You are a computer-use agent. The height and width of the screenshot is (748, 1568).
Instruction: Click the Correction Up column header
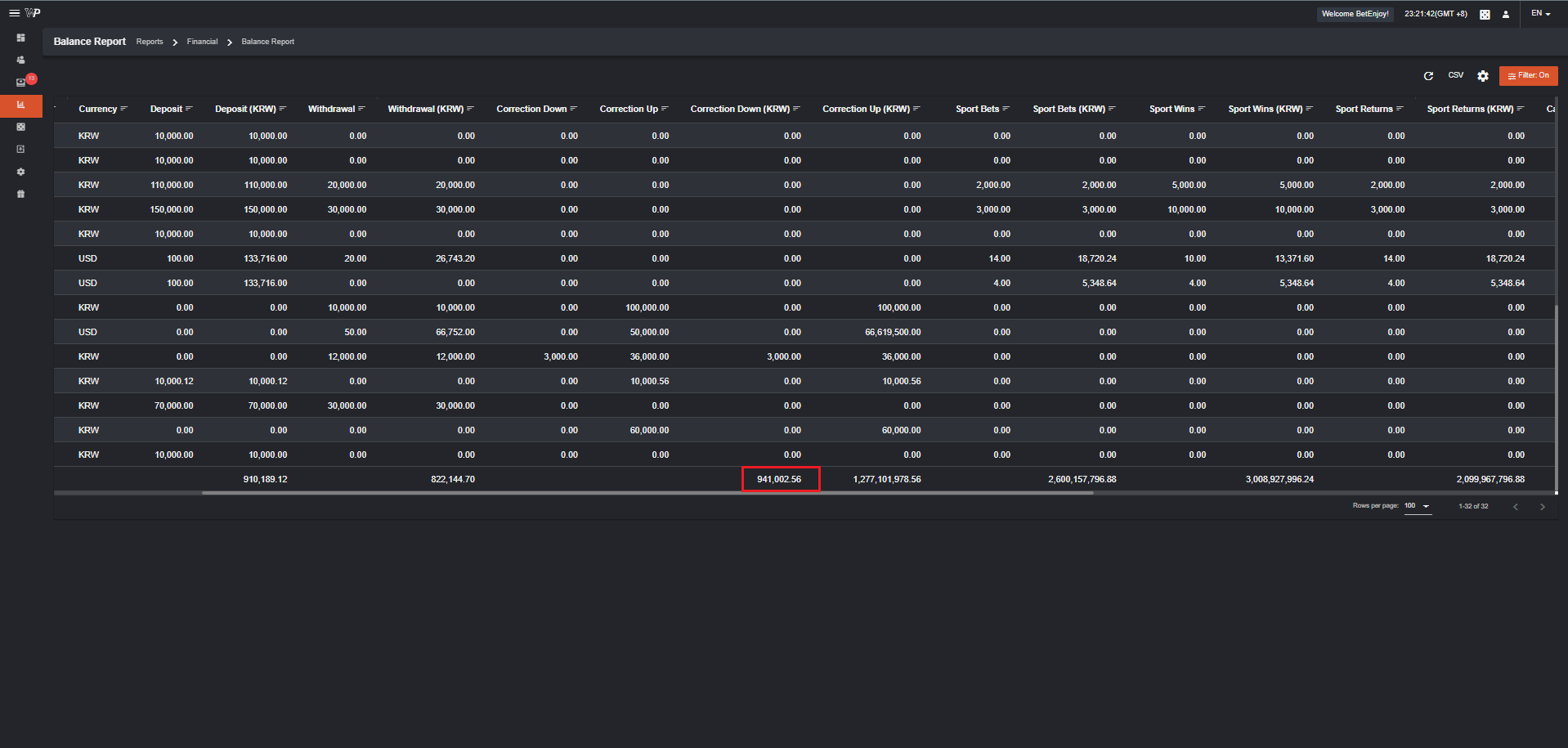coord(629,109)
